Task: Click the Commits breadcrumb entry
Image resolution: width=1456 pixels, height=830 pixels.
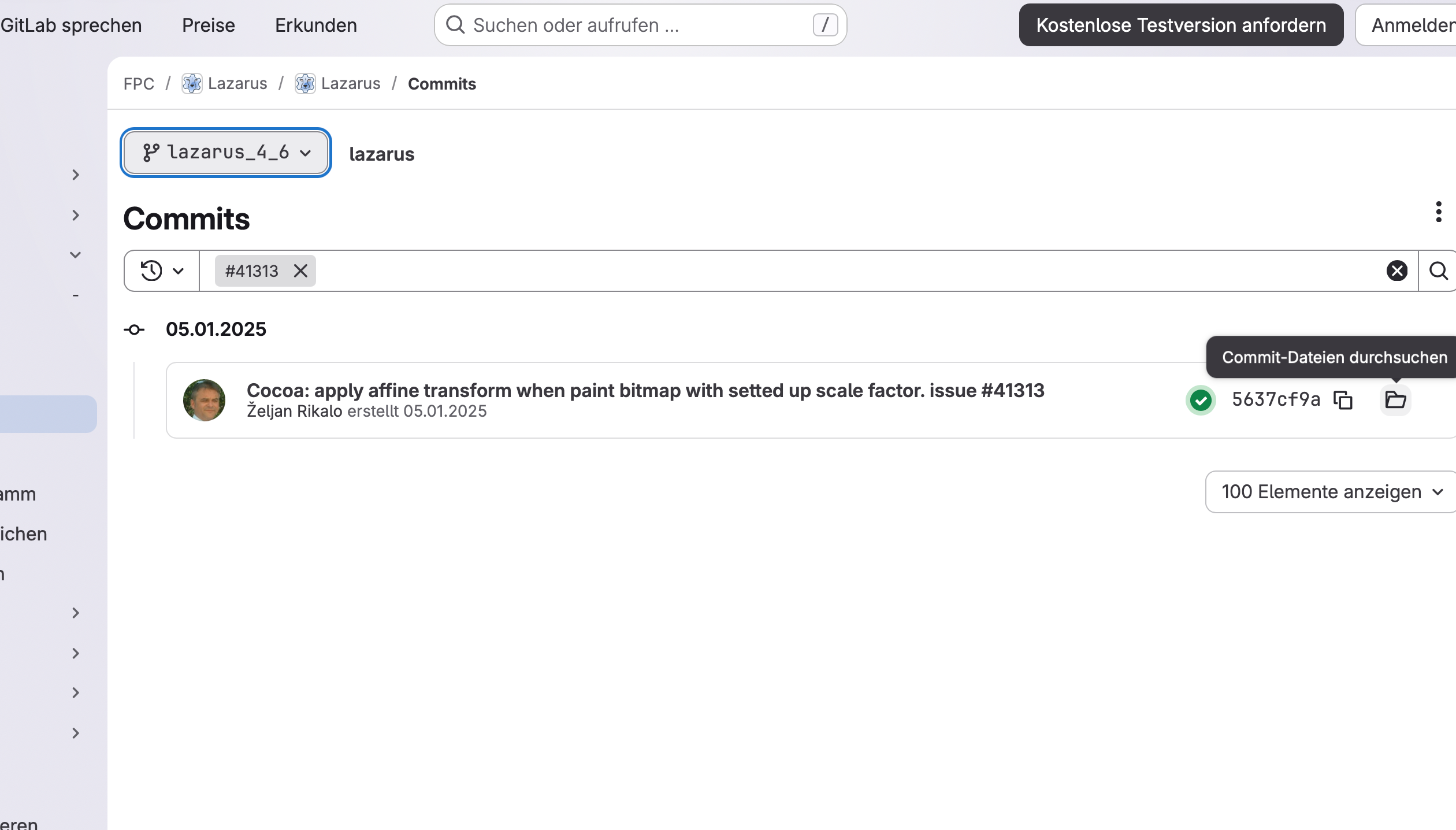Action: (x=442, y=84)
